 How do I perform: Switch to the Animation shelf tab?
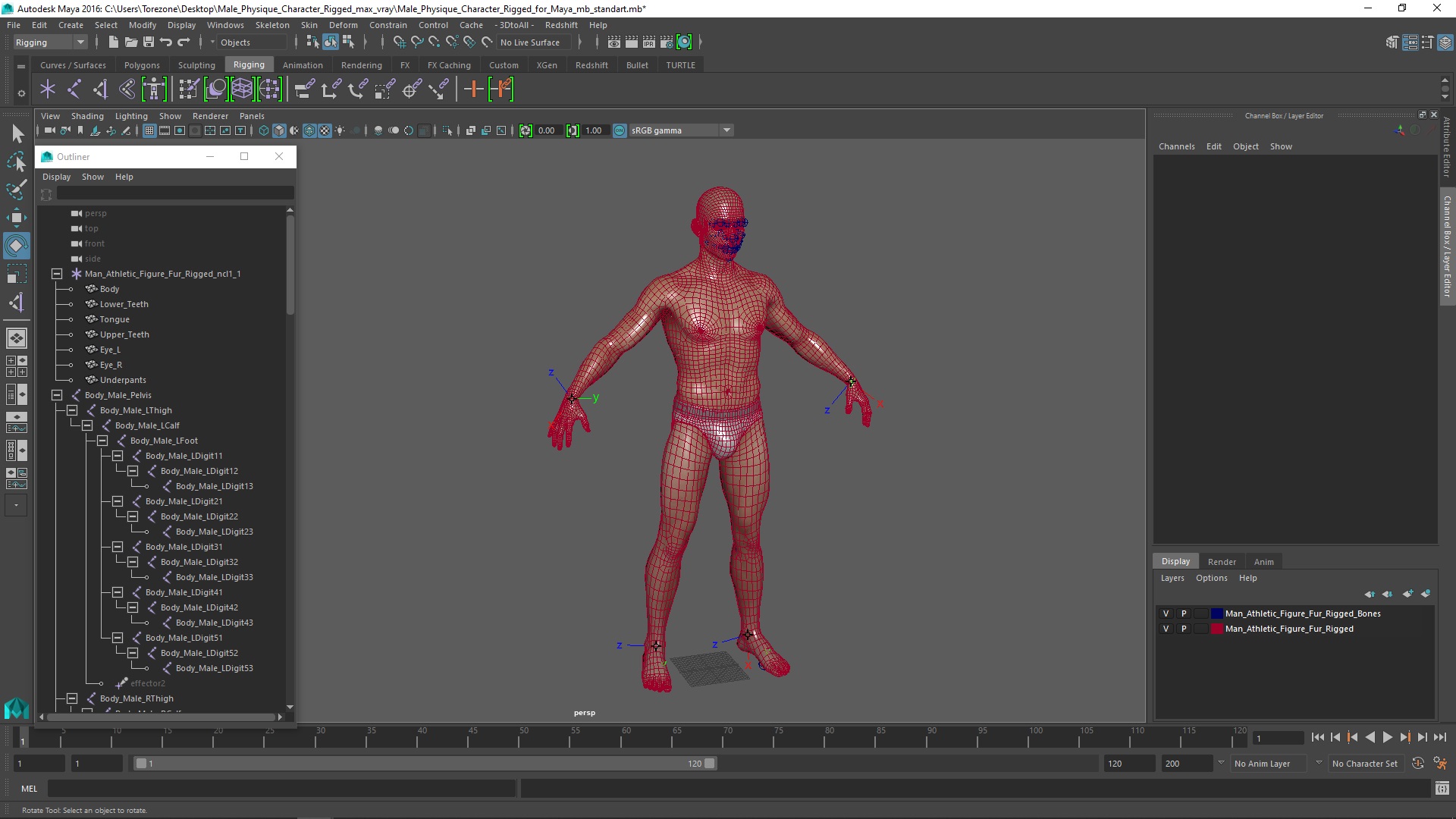(x=303, y=65)
